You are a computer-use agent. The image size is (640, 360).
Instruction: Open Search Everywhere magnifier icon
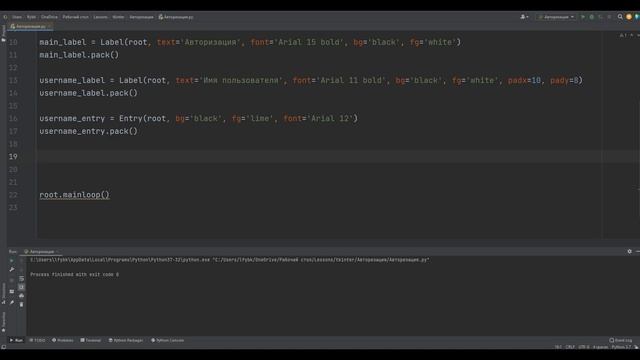point(620,17)
